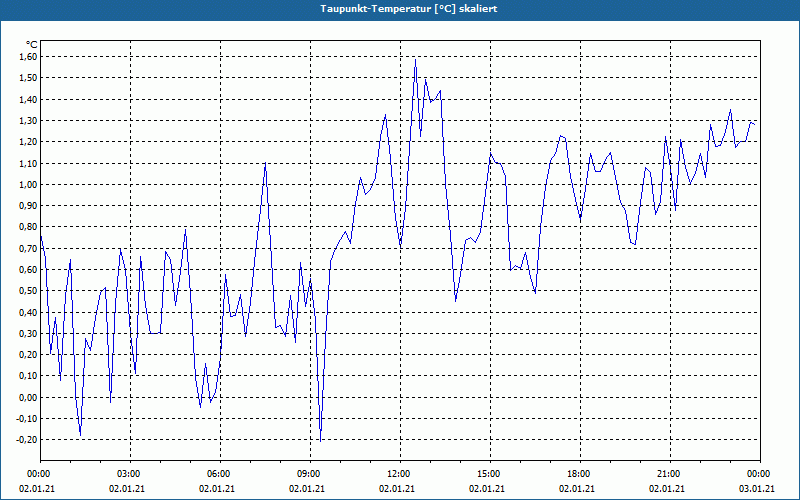Select the 02.01.21 date beneath 18:00

[577, 488]
